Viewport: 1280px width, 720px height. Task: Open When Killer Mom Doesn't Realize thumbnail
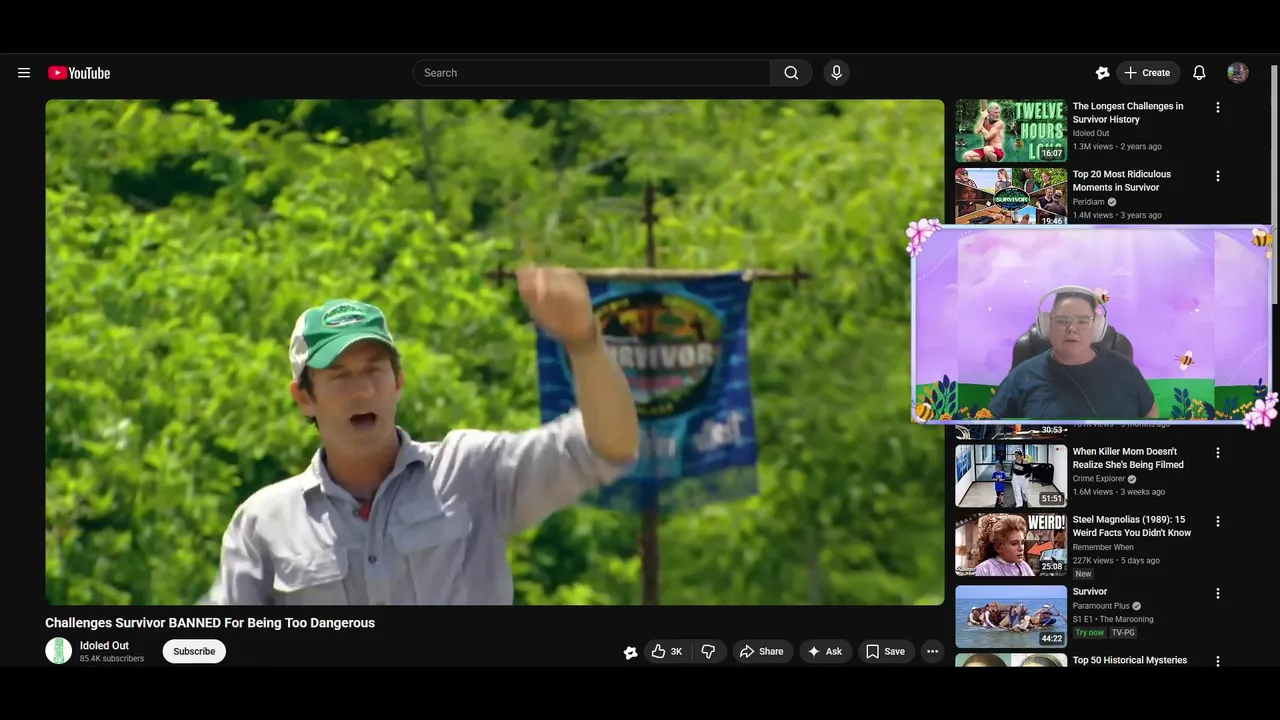coord(1011,476)
